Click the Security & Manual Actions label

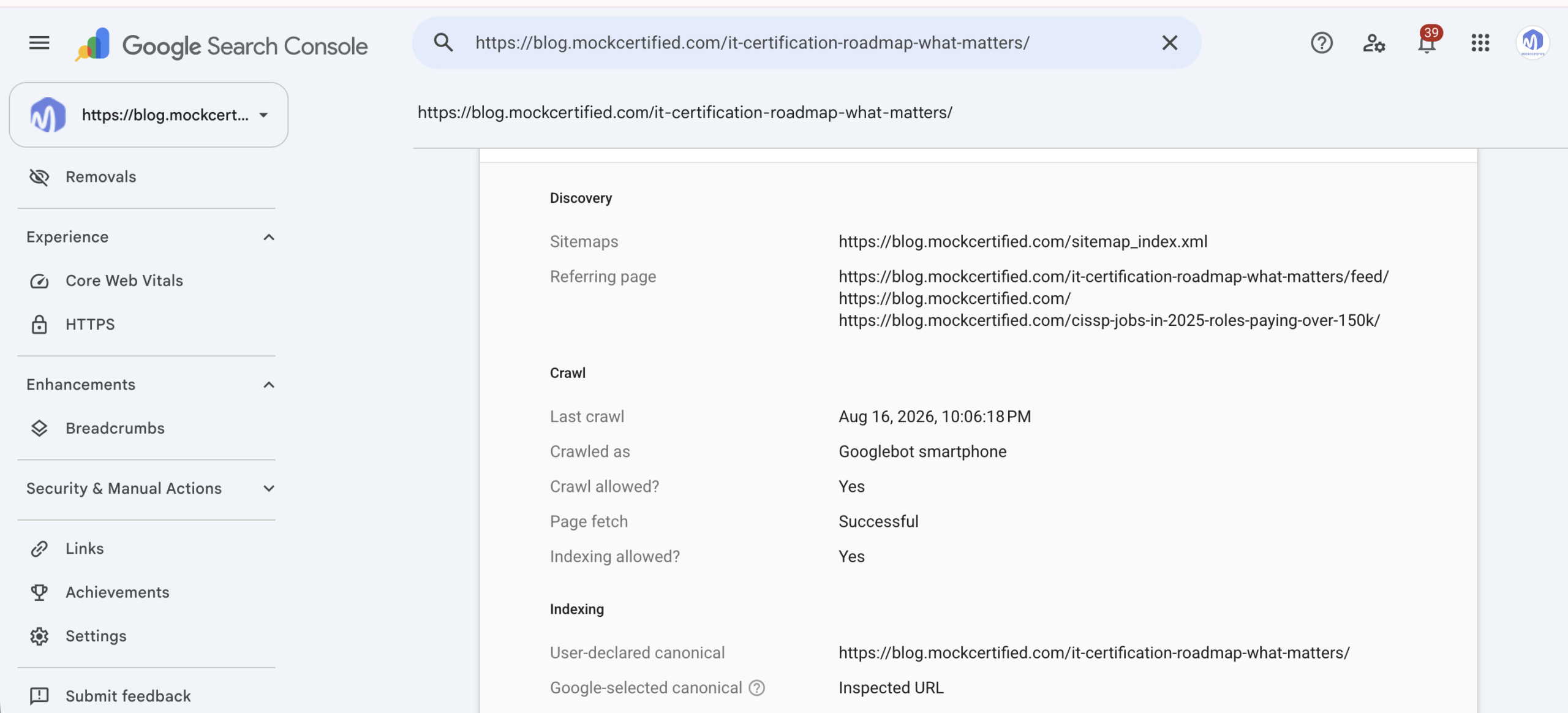pyautogui.click(x=124, y=488)
